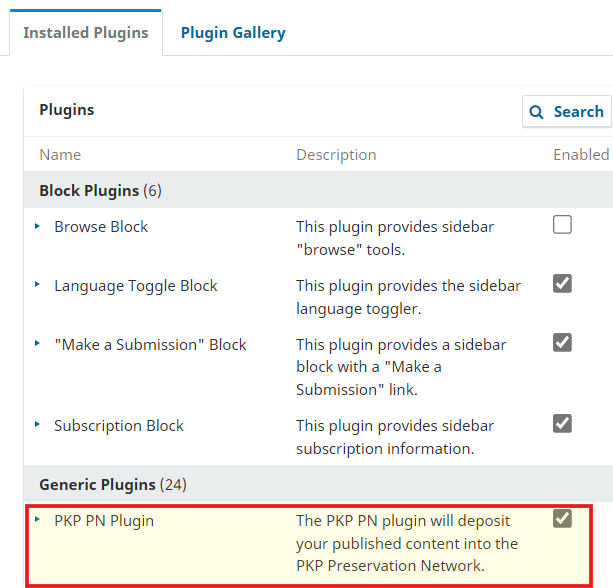The width and height of the screenshot is (613, 588).
Task: Disable the "Make a Submission" Block checkbox
Action: 563,343
